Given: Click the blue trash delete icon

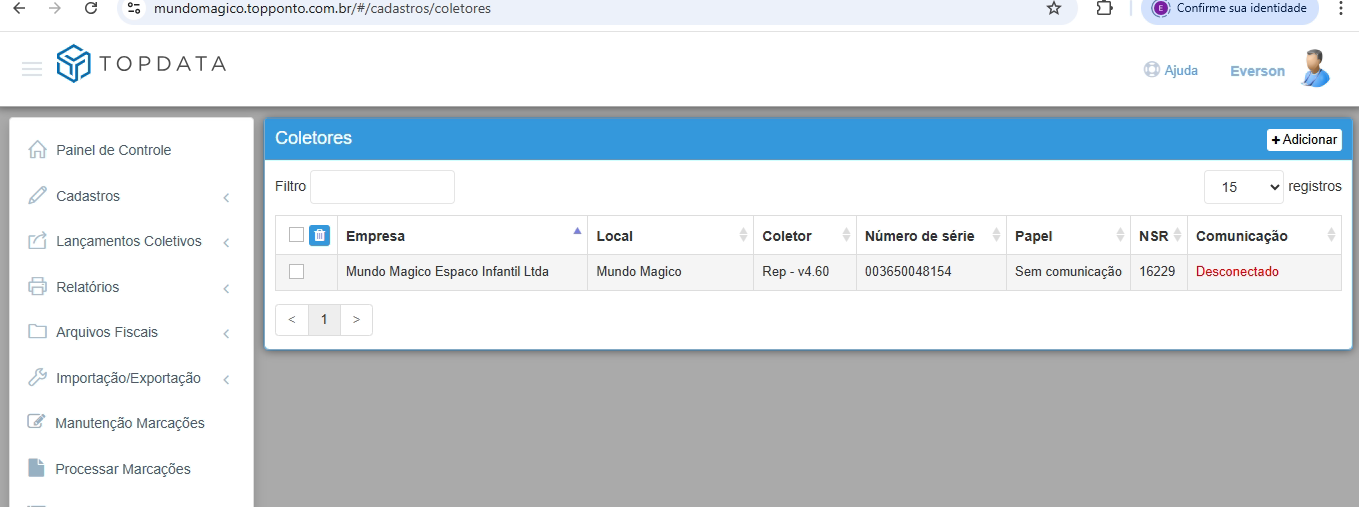Looking at the screenshot, I should [x=319, y=235].
